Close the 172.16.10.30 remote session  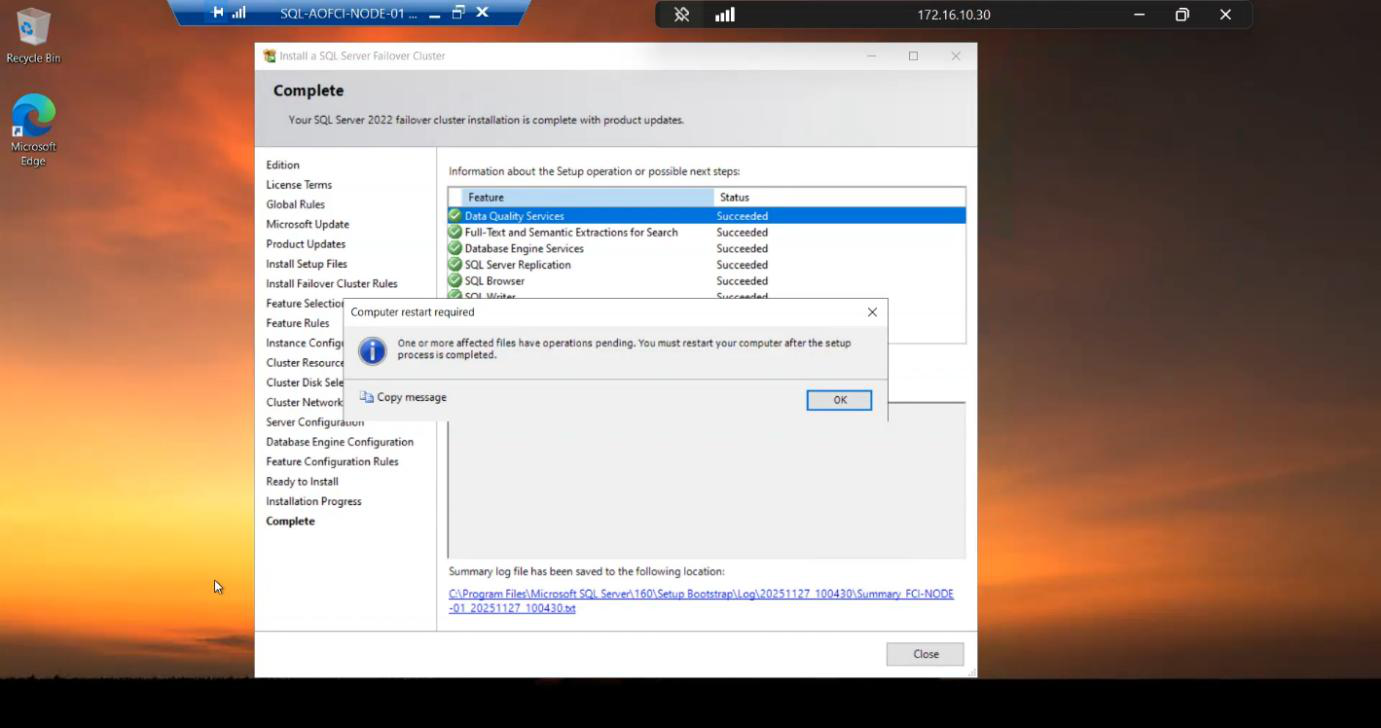coord(1225,14)
